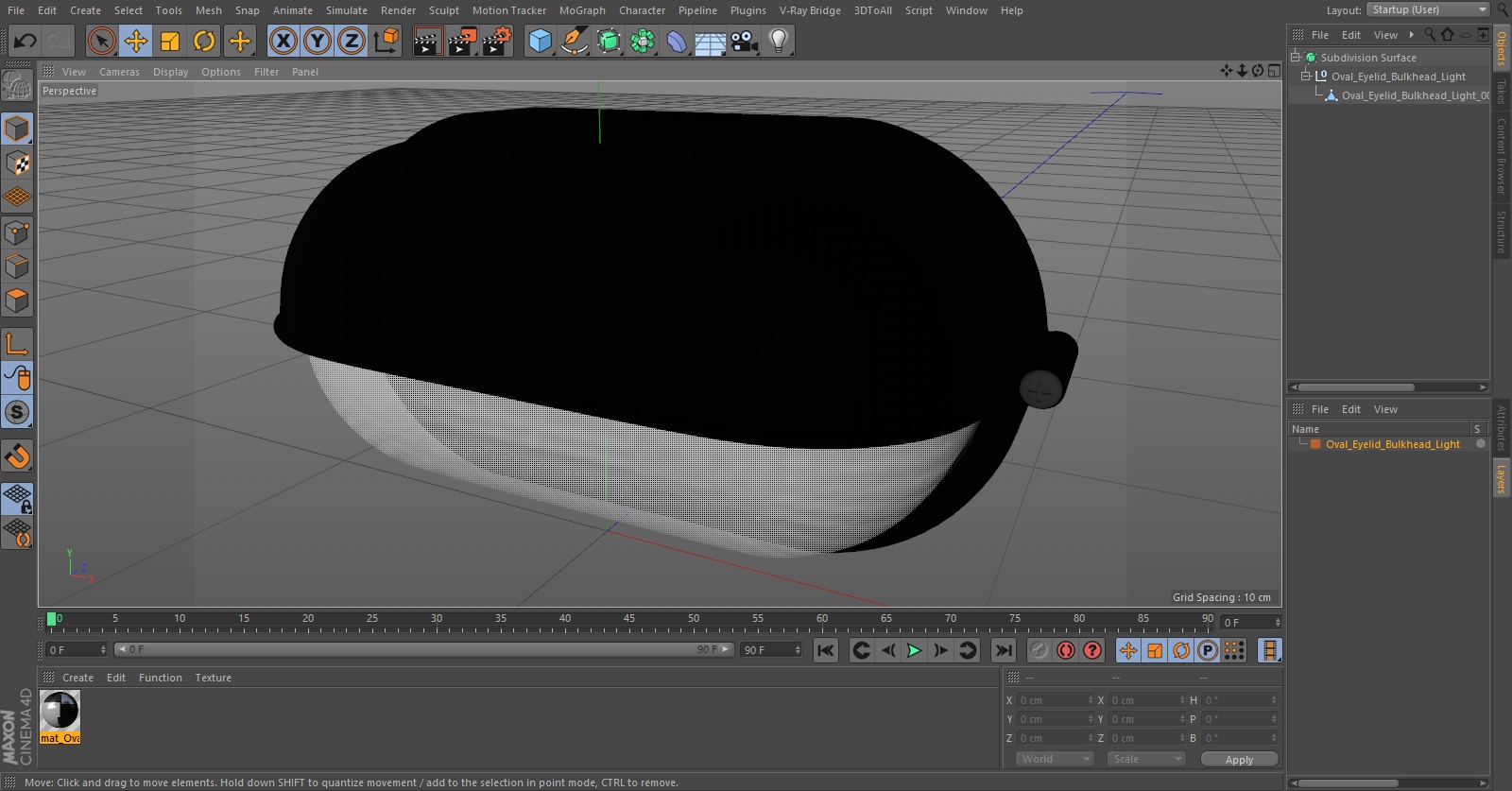Open the V-Ray Bridge menu
The height and width of the screenshot is (791, 1512).
point(810,10)
